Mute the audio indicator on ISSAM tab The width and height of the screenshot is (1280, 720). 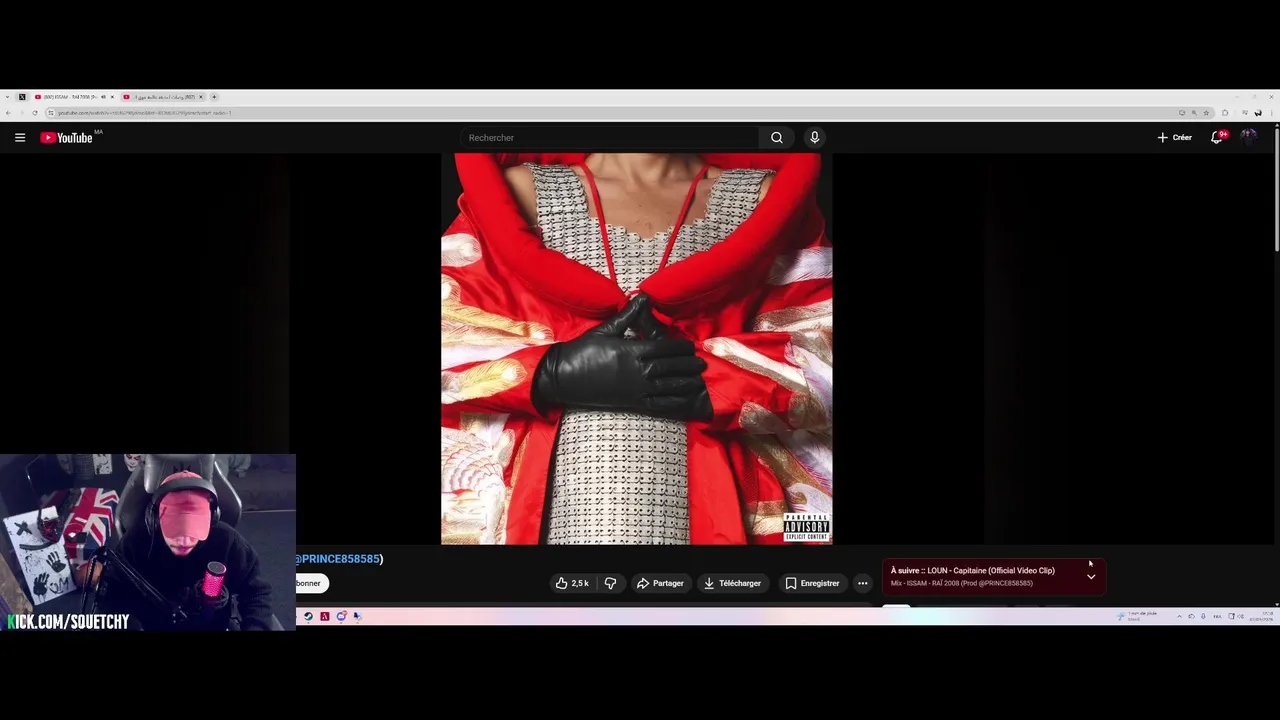tap(103, 97)
